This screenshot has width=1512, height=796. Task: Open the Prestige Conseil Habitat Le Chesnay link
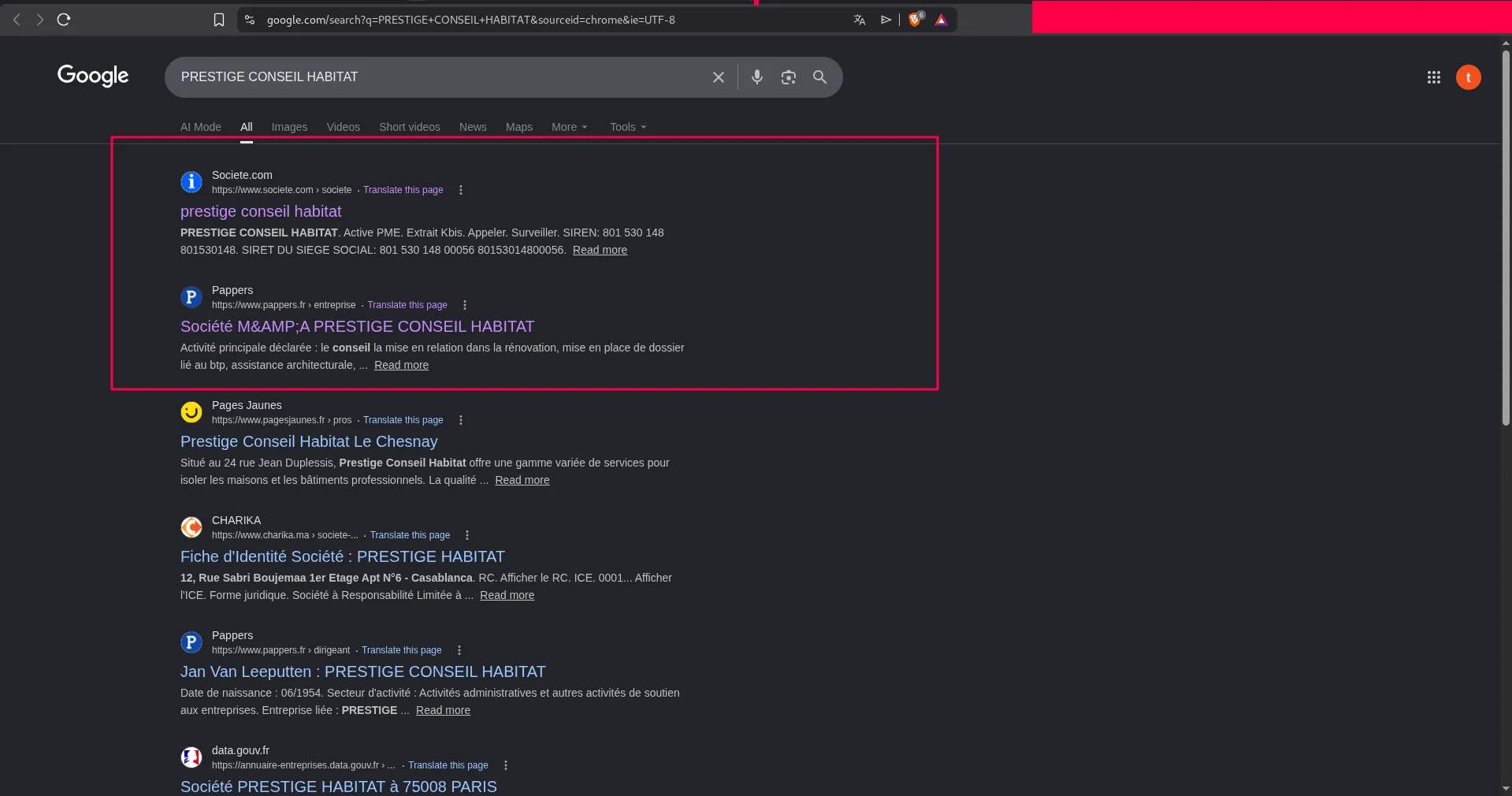click(309, 441)
